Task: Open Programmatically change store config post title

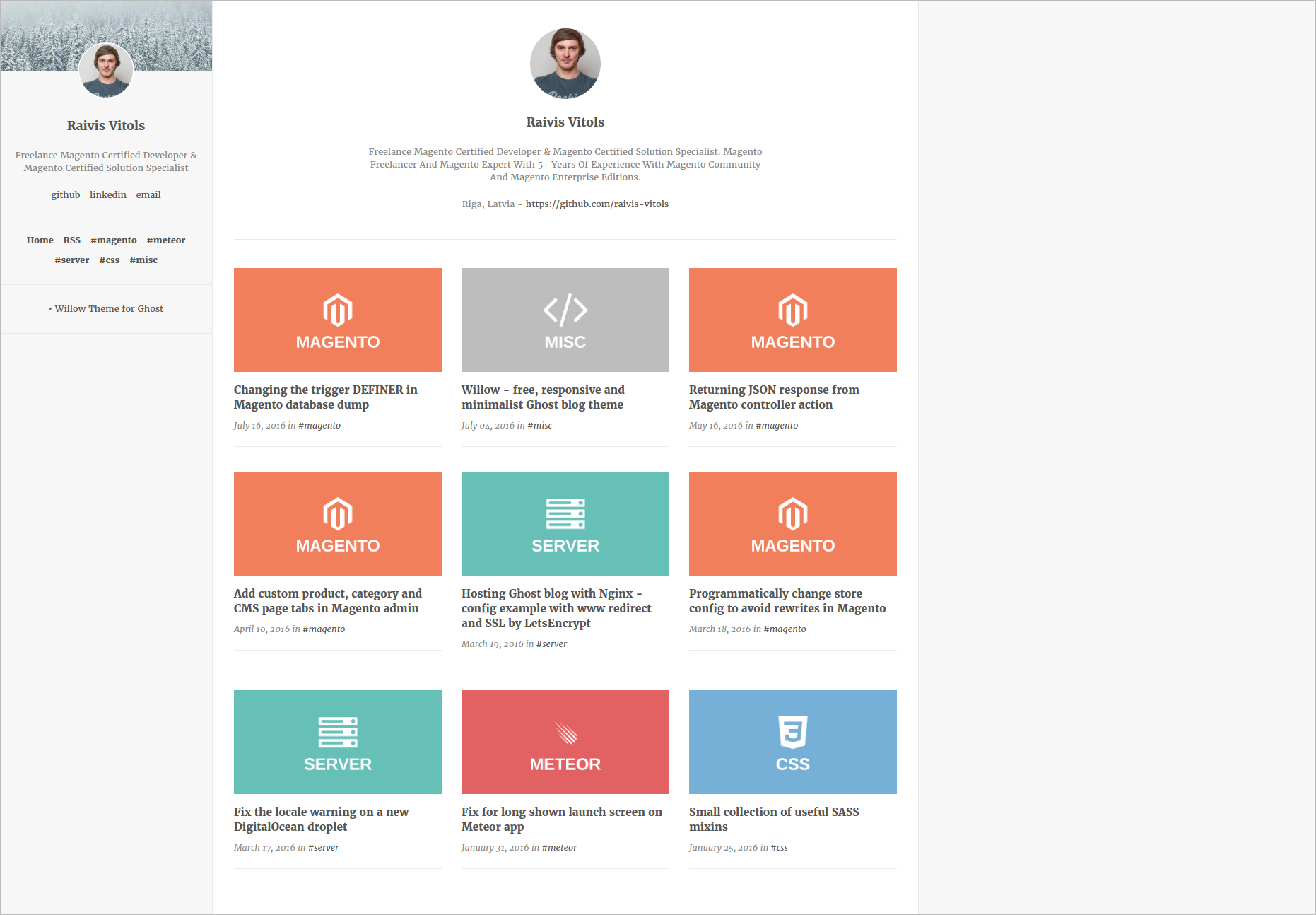Action: pos(787,600)
